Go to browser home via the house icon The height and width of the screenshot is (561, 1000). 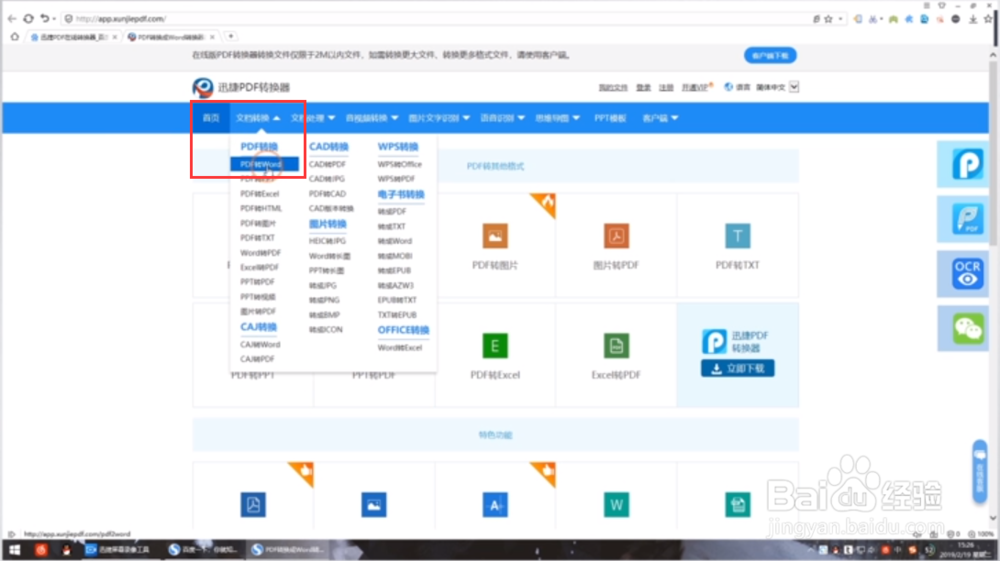pyautogui.click(x=15, y=37)
